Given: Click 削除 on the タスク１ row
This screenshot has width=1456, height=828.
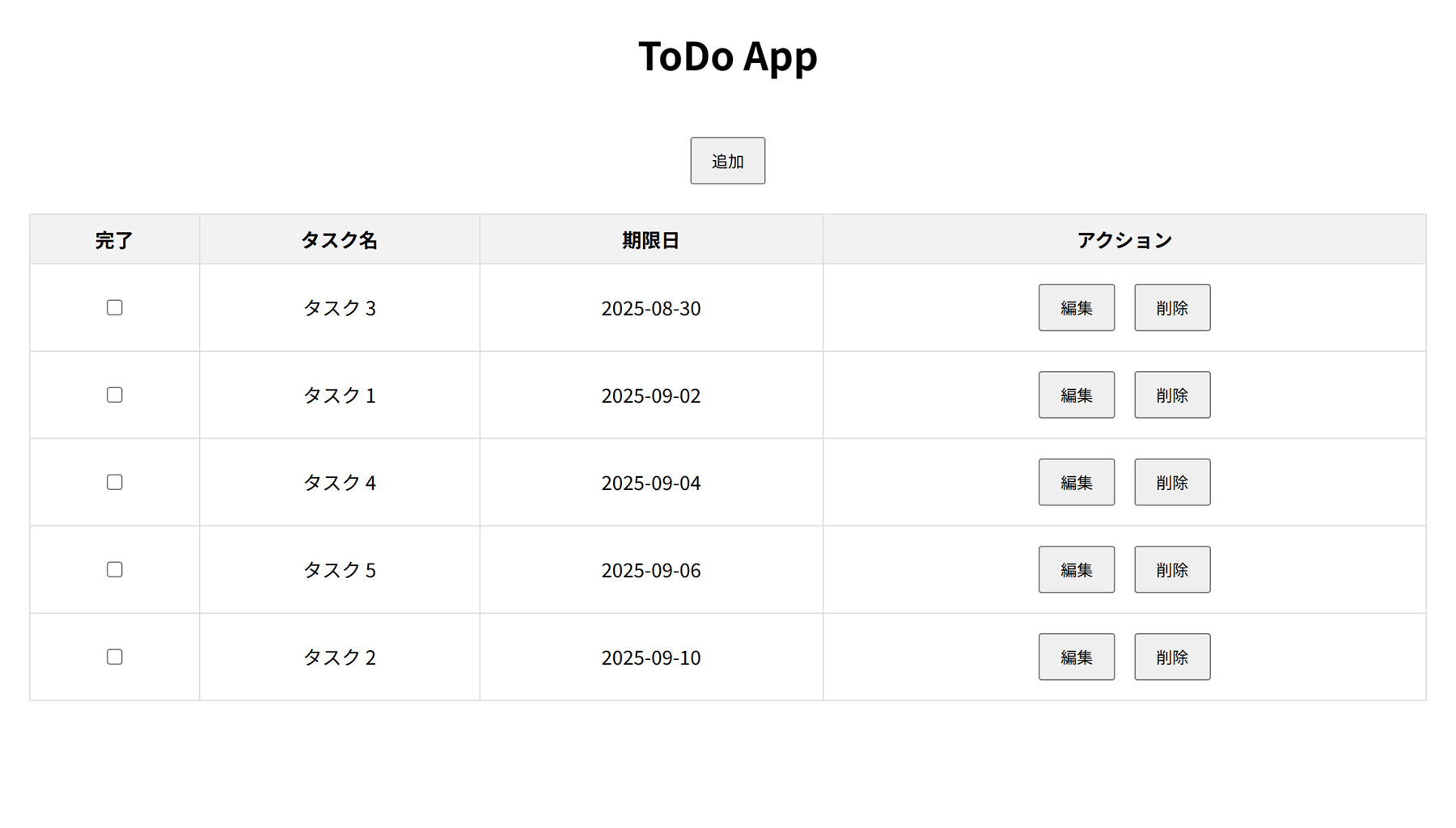Looking at the screenshot, I should tap(1171, 395).
